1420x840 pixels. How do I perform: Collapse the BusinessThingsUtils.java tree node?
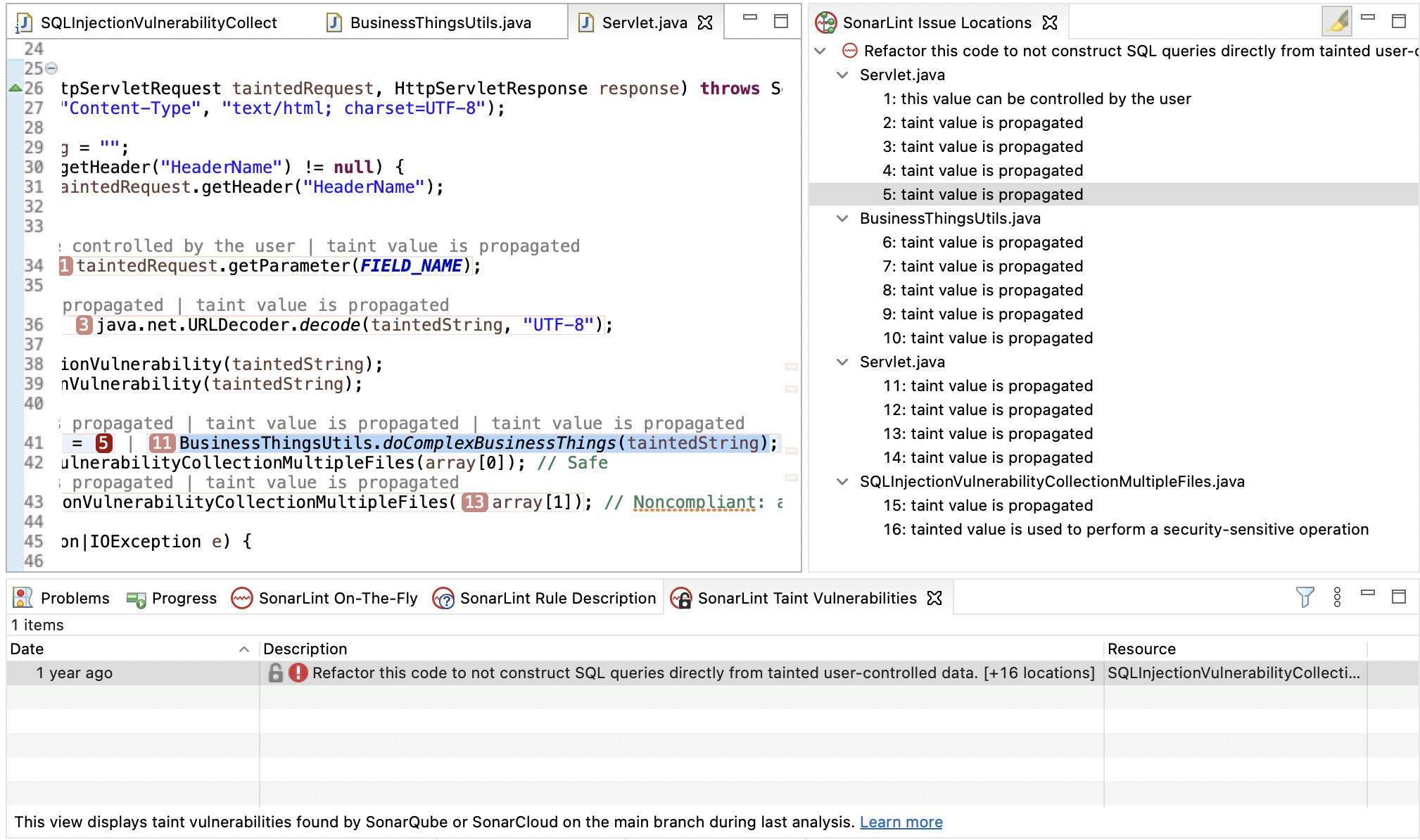point(842,219)
